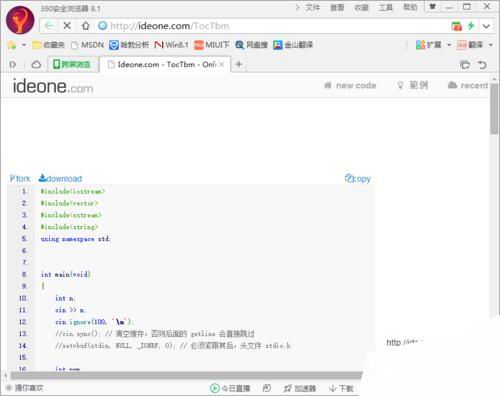The height and width of the screenshot is (396, 500).
Task: Expand the address bar history dropdown
Action: coord(486,26)
